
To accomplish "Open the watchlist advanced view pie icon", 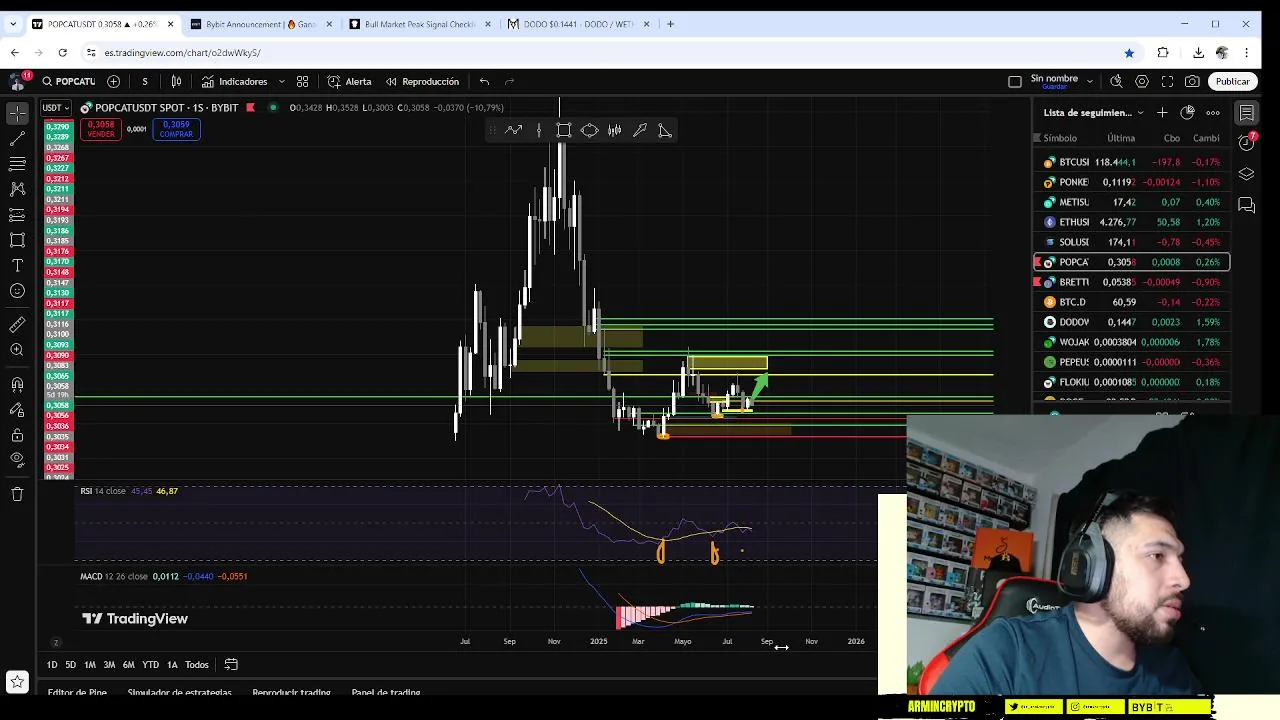I will click(x=1187, y=113).
